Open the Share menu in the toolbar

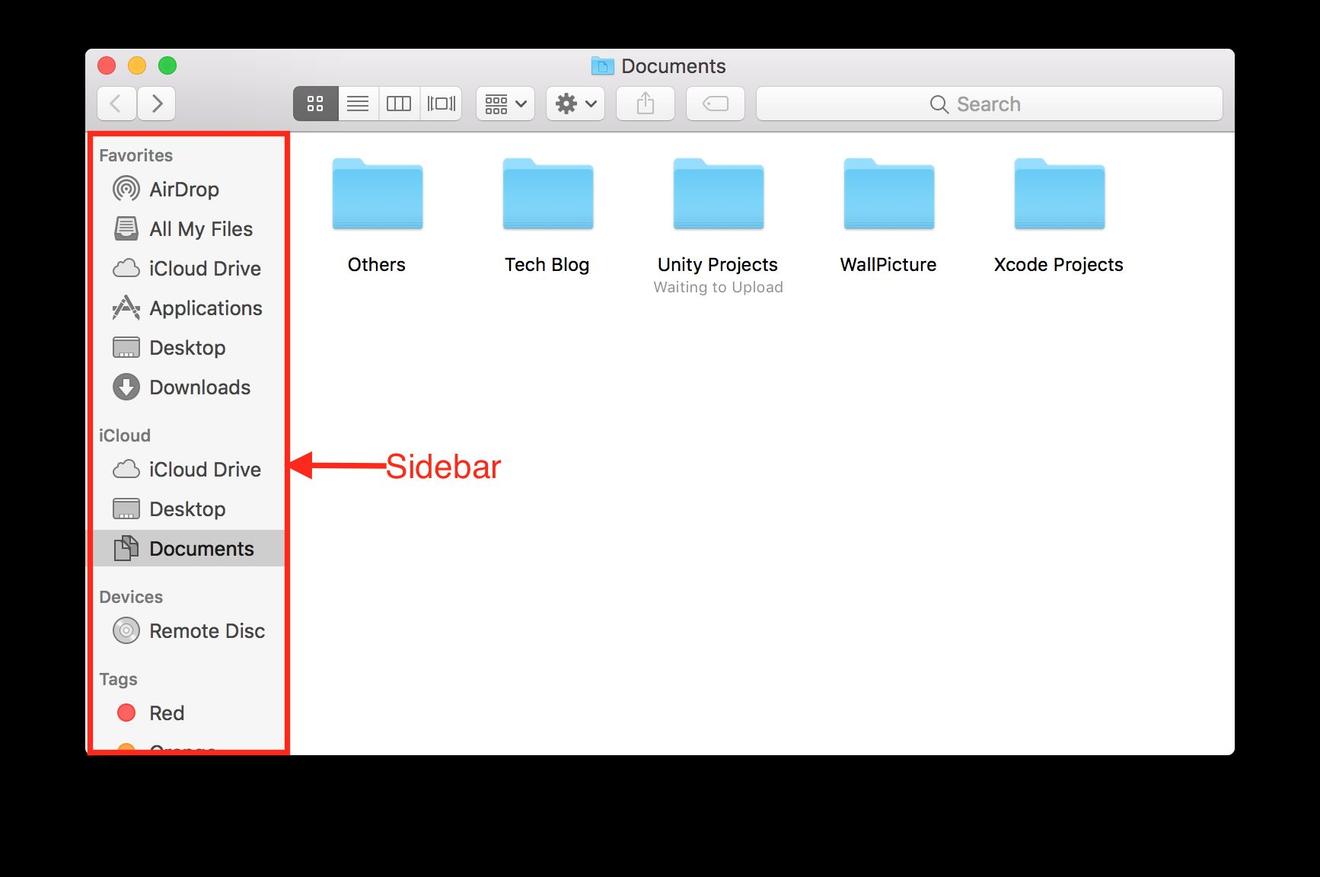[644, 103]
